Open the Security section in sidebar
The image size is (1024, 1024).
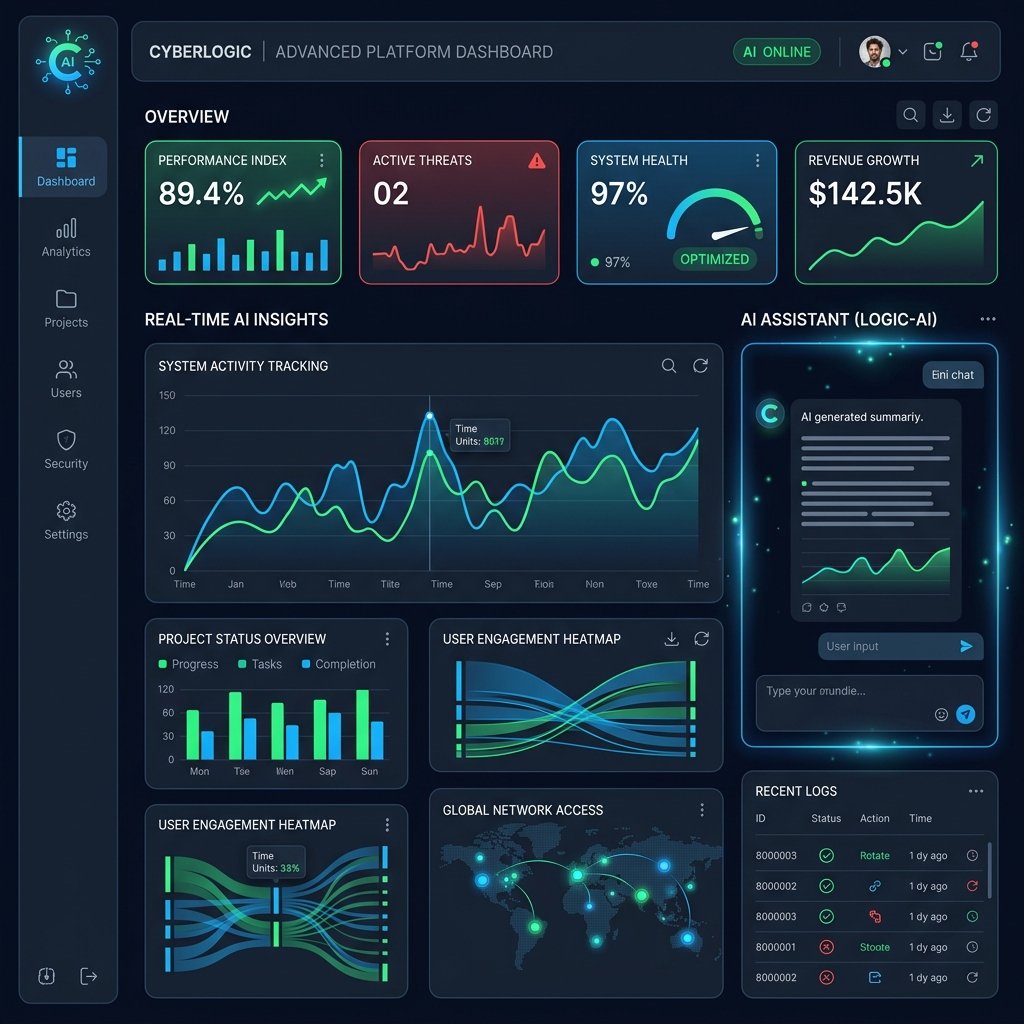(65, 450)
